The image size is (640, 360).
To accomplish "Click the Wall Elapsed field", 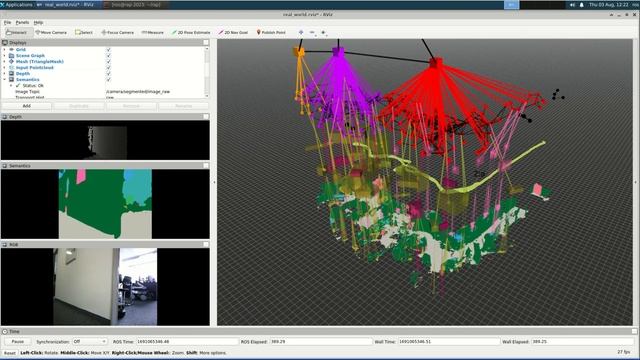I will coord(583,342).
